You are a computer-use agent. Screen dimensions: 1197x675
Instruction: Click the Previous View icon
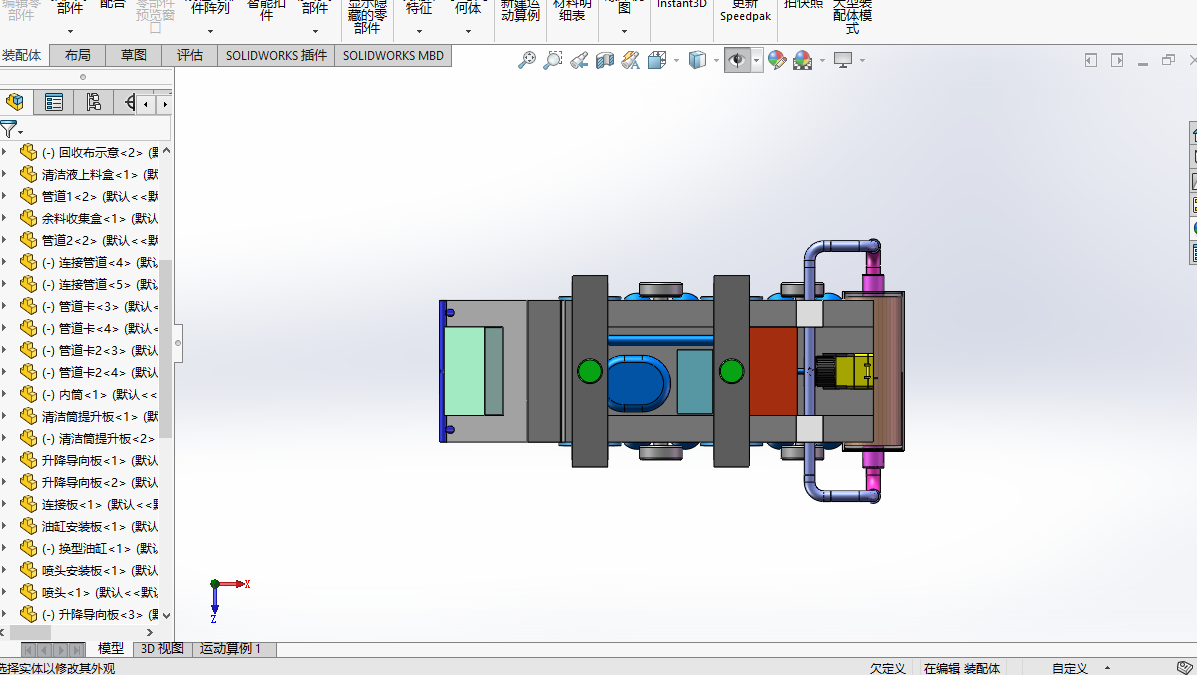pyautogui.click(x=579, y=61)
